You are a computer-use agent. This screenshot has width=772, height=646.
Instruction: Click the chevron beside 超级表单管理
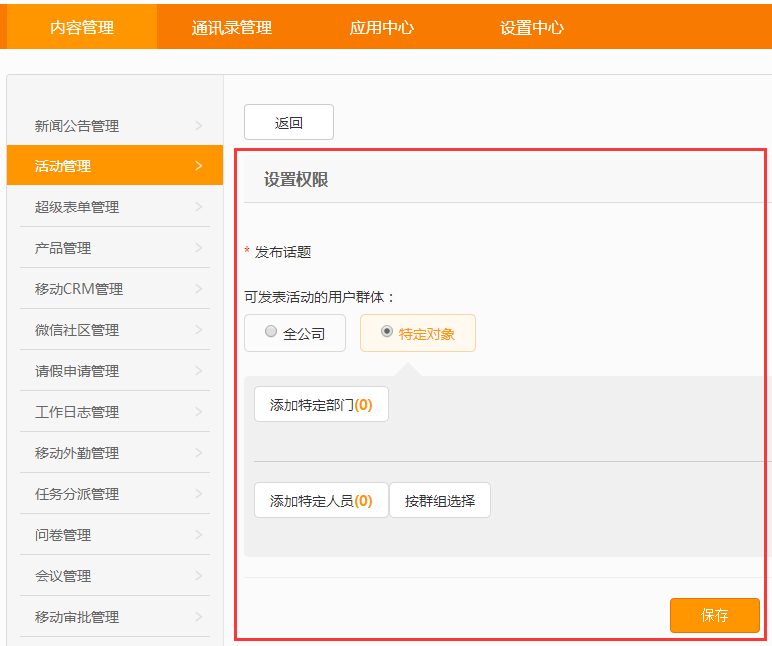[x=199, y=207]
